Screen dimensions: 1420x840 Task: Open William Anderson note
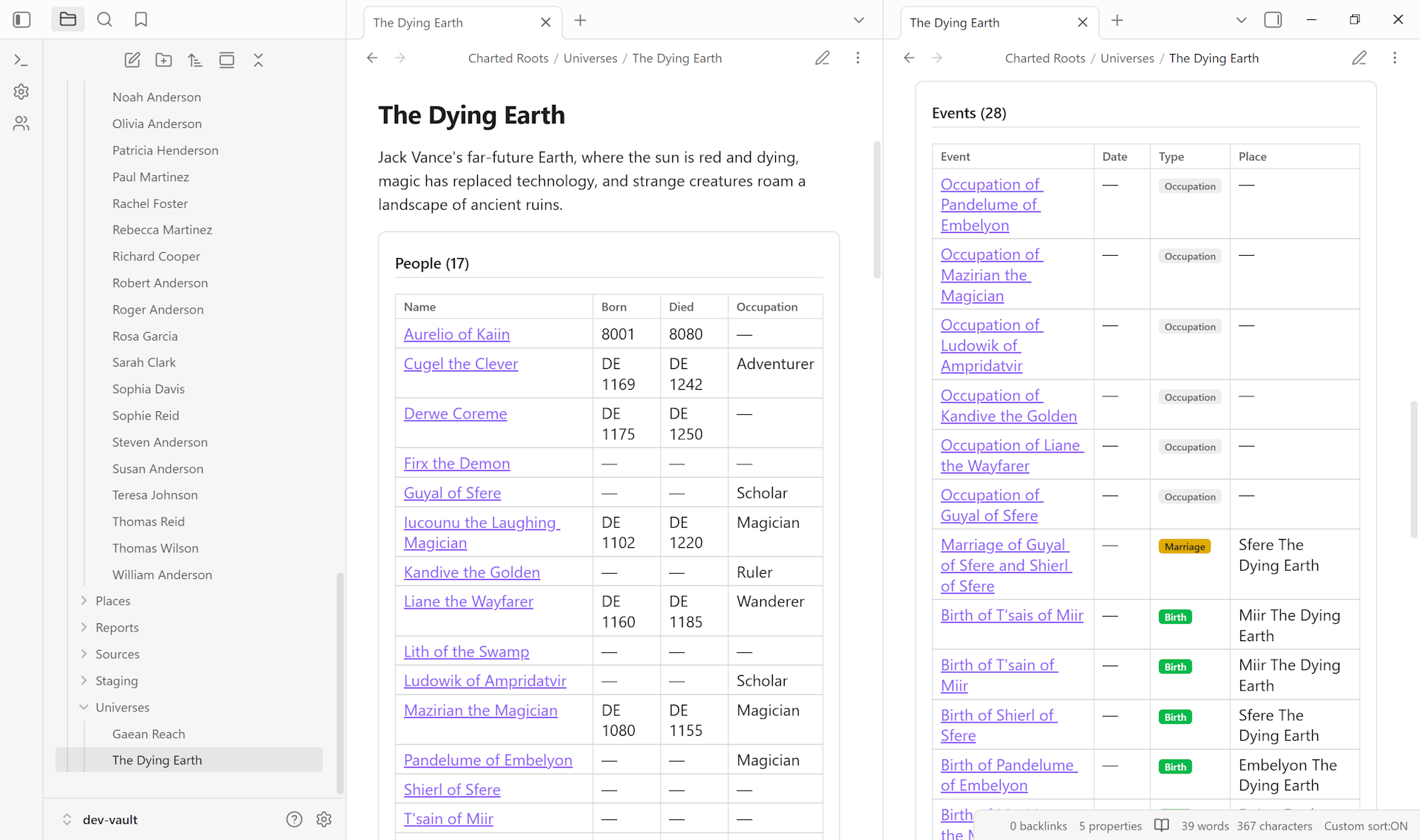click(162, 575)
